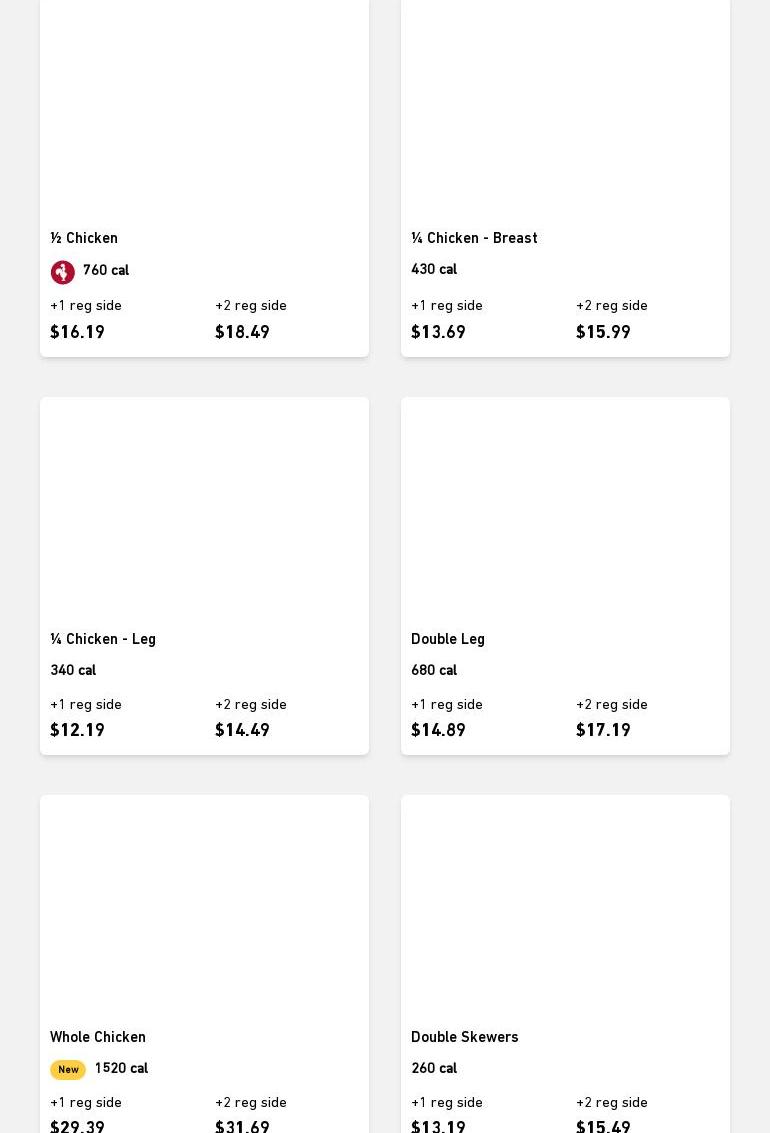Click the Double Leg card image area

(x=565, y=507)
